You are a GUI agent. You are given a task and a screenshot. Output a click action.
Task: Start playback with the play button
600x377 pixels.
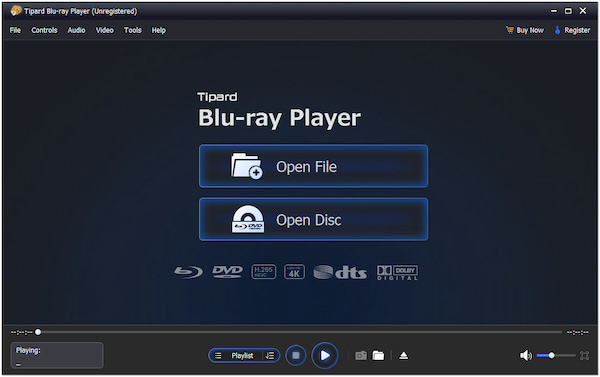tap(324, 356)
